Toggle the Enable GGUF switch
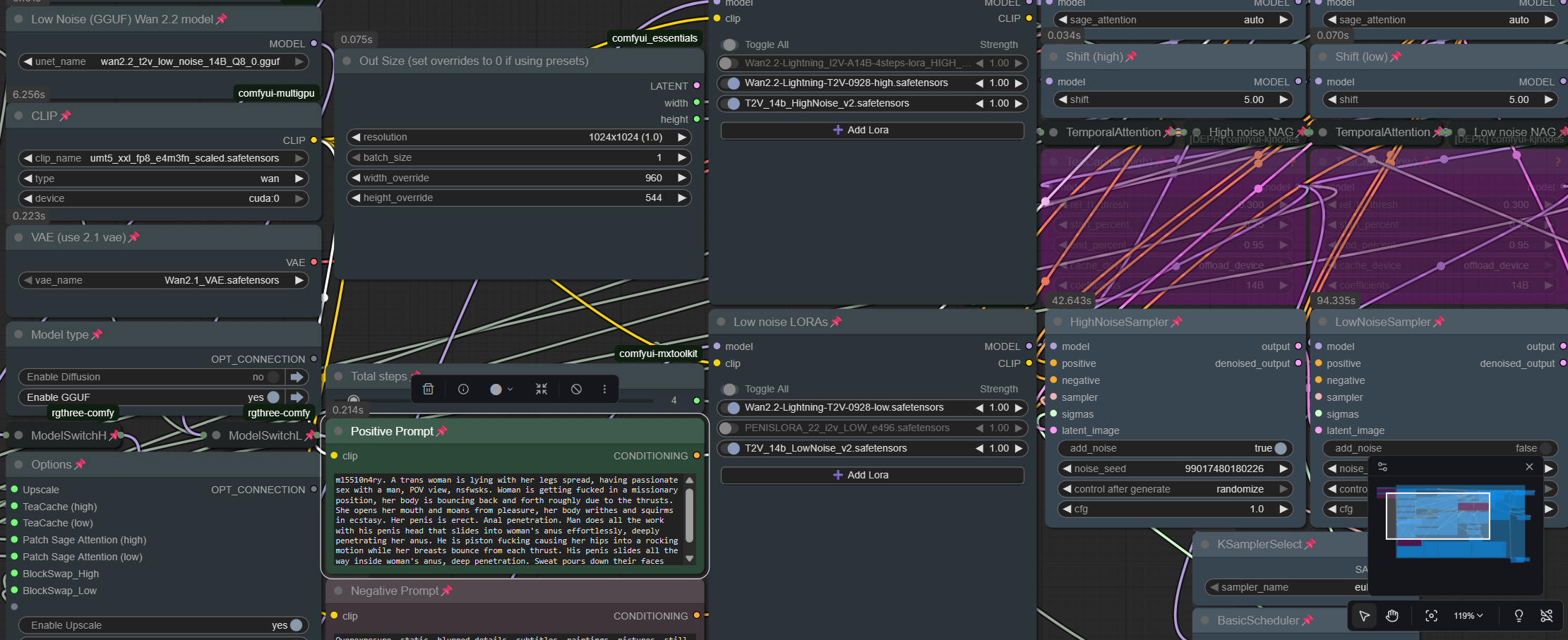This screenshot has height=640, width=1568. (274, 397)
